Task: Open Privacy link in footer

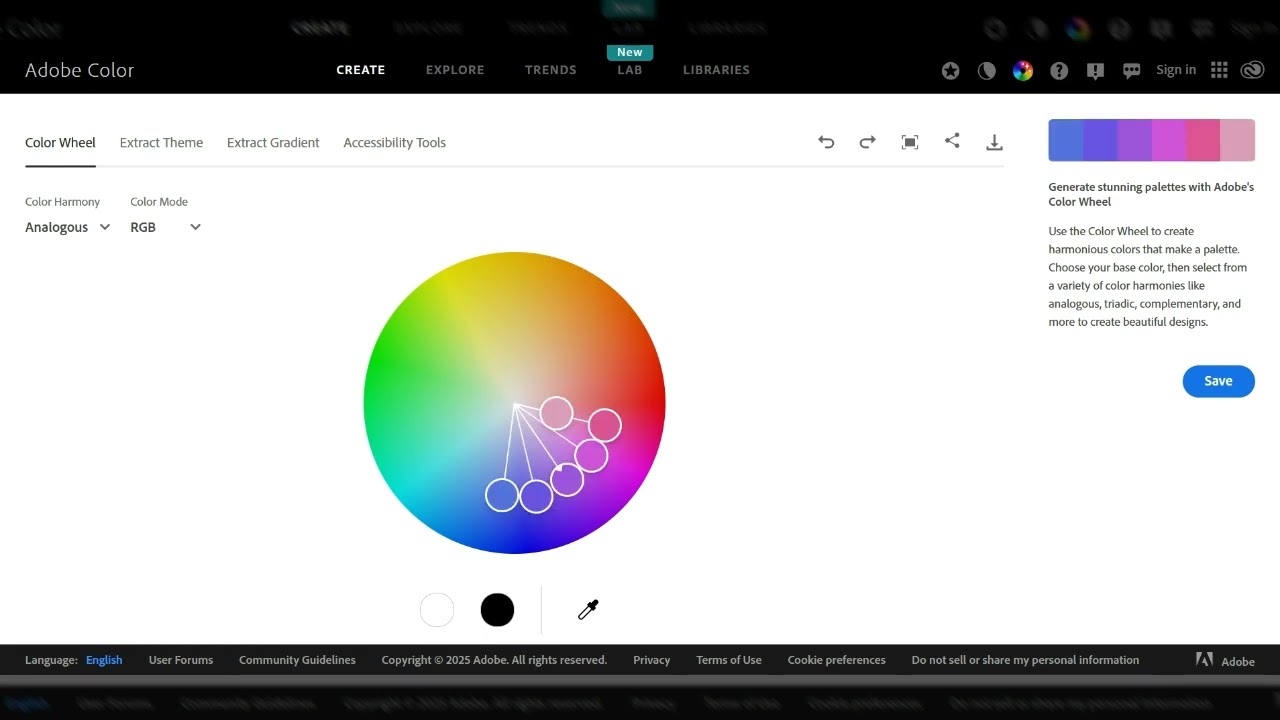Action: tap(651, 660)
